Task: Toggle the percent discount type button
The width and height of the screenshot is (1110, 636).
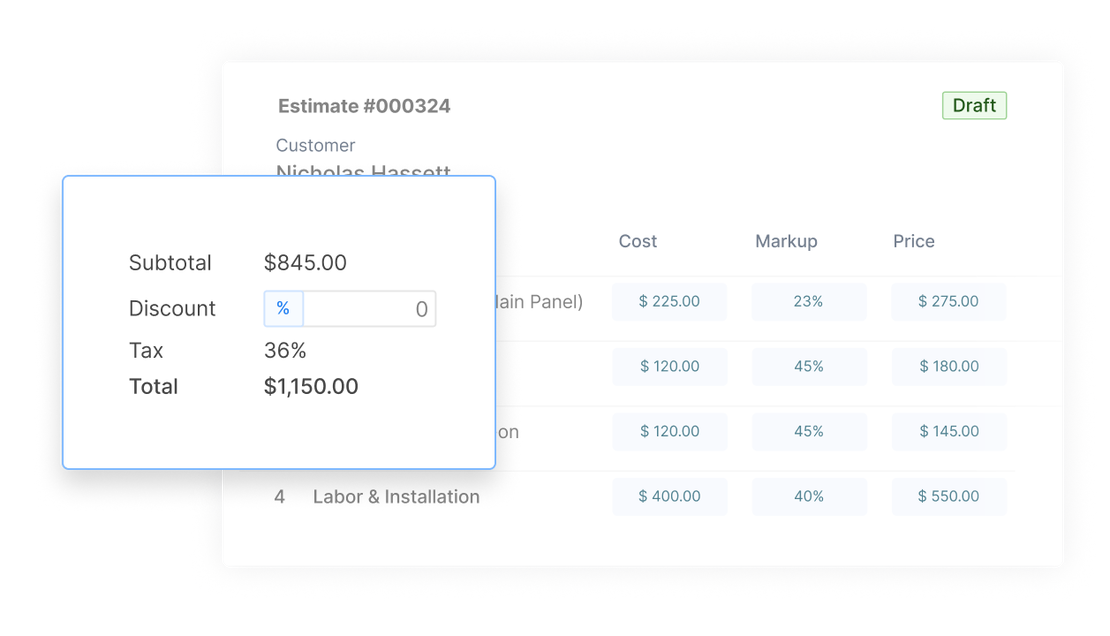Action: (x=283, y=309)
